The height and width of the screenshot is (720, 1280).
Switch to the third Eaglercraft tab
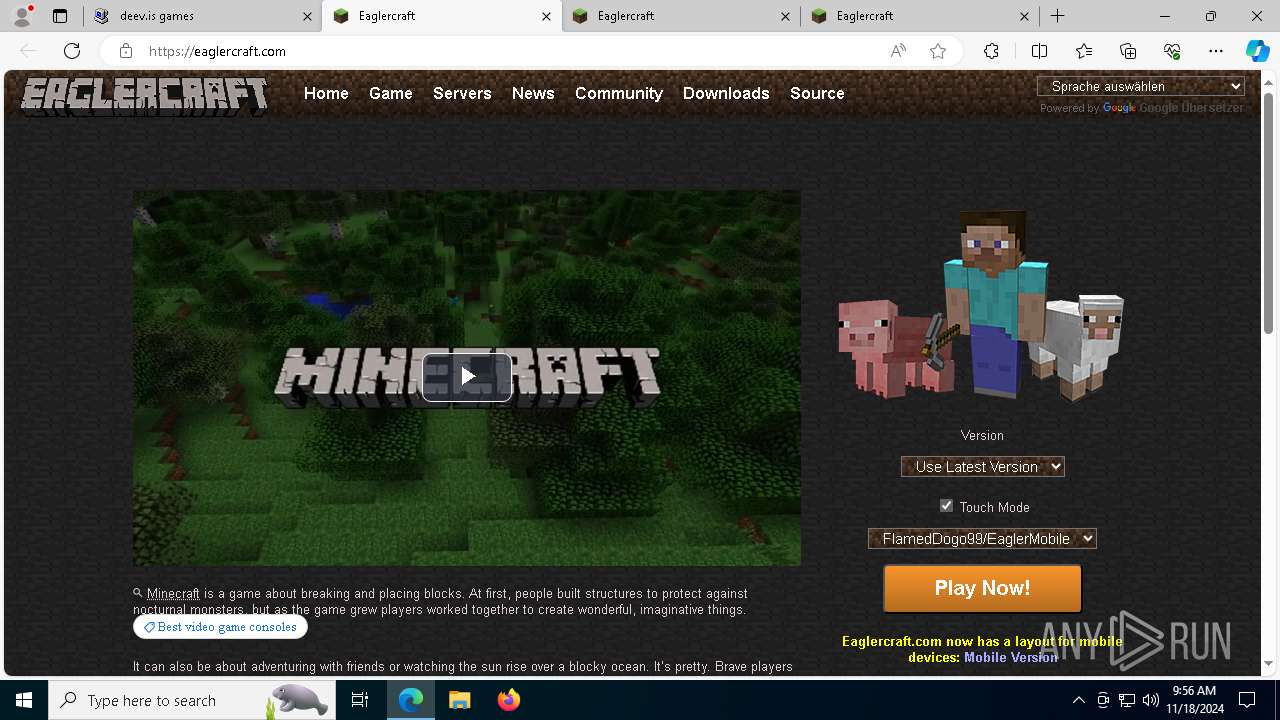tap(681, 16)
